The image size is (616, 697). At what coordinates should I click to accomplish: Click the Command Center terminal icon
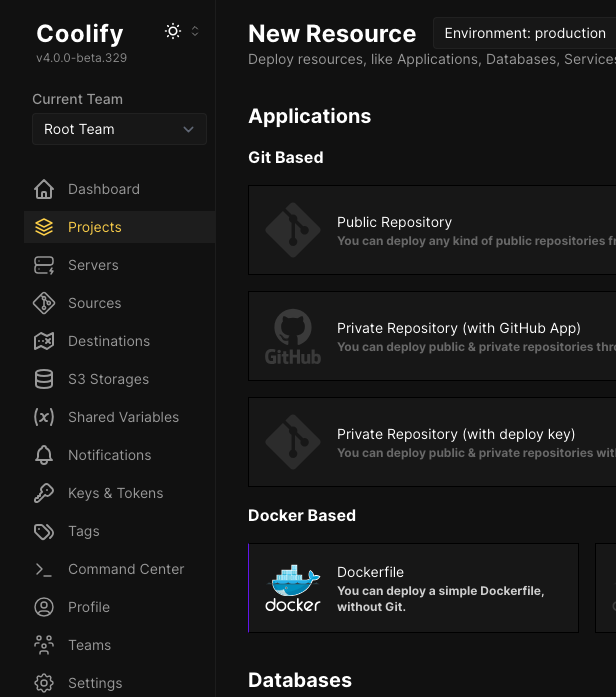pos(44,569)
